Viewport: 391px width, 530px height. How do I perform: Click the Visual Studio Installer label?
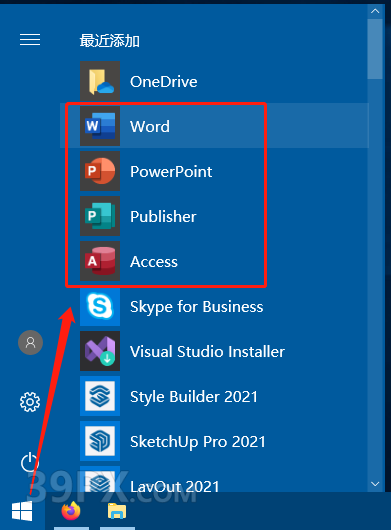pyautogui.click(x=207, y=352)
